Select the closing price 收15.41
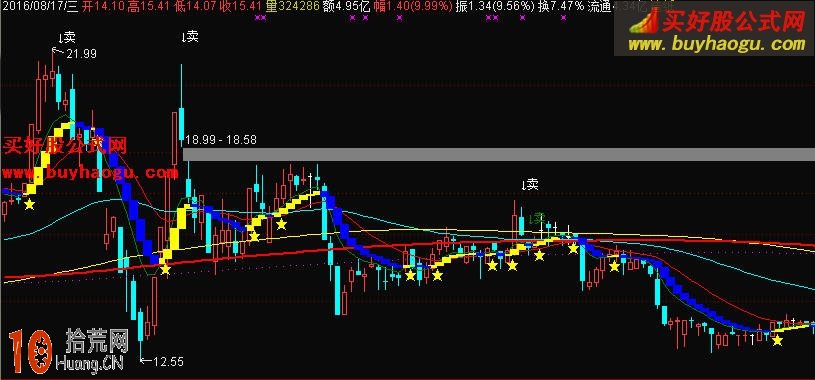The width and height of the screenshot is (815, 380). [x=240, y=7]
